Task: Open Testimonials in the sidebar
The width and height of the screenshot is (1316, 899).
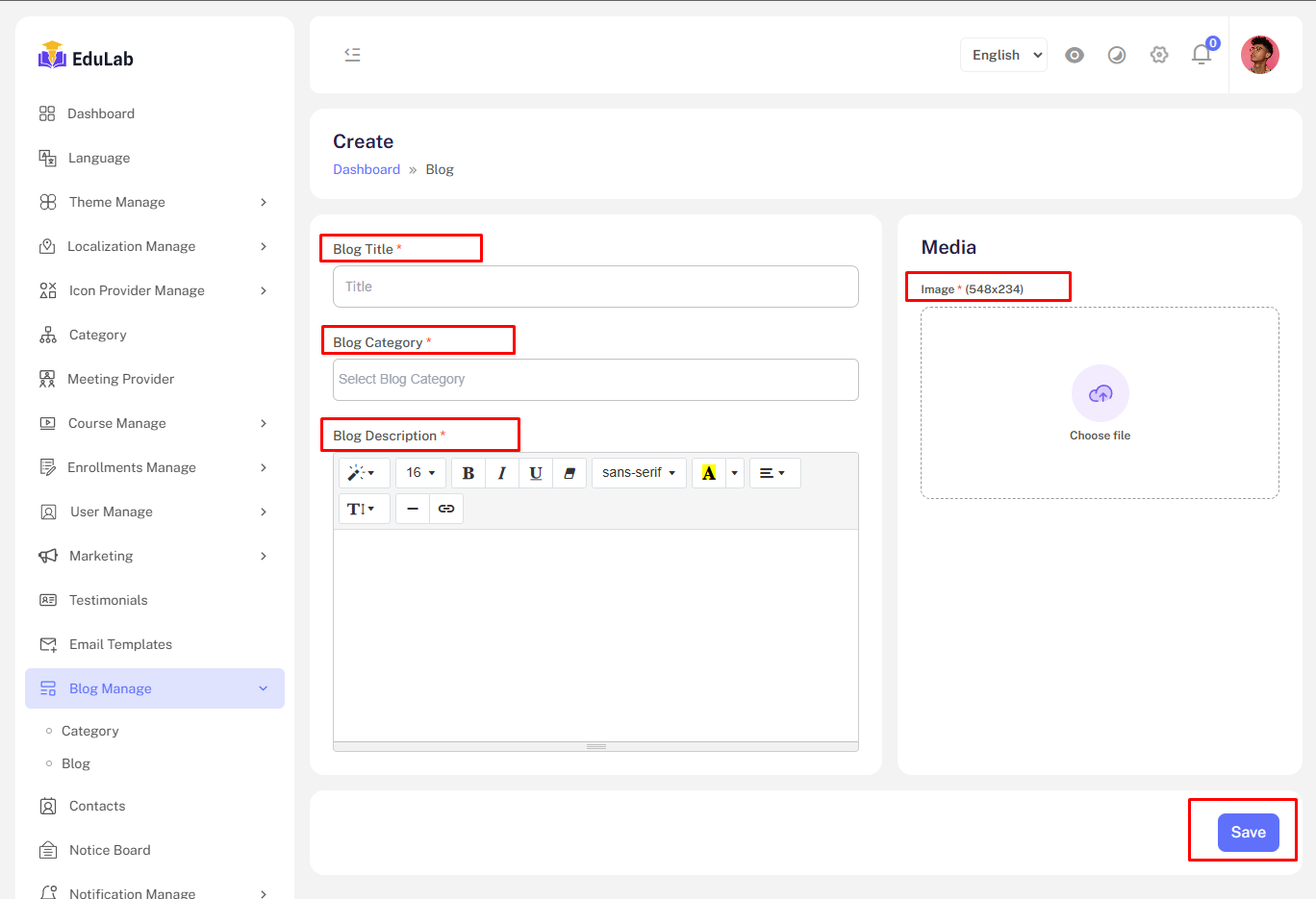Action: click(108, 600)
